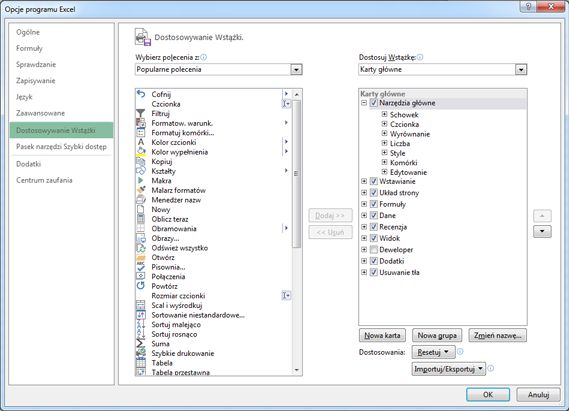Click the Kształty shapes icon
The width and height of the screenshot is (569, 411).
click(141, 171)
